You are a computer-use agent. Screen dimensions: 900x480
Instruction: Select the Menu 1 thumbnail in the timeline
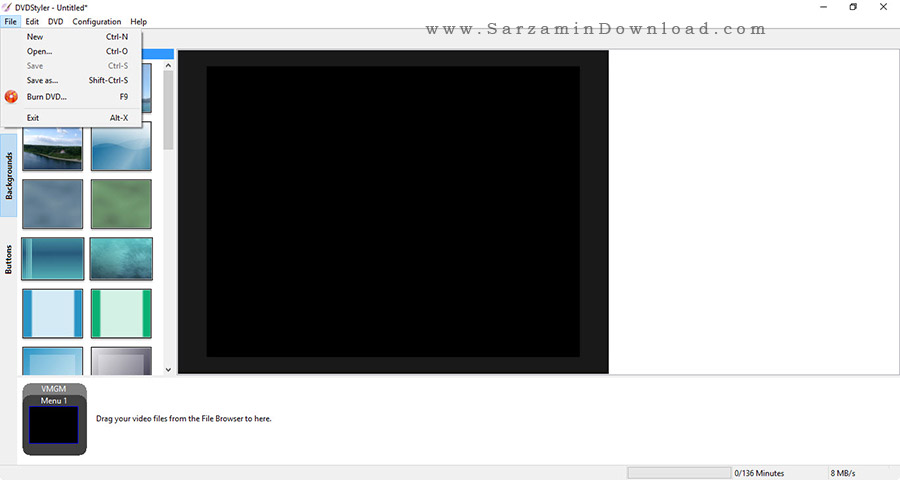53,425
